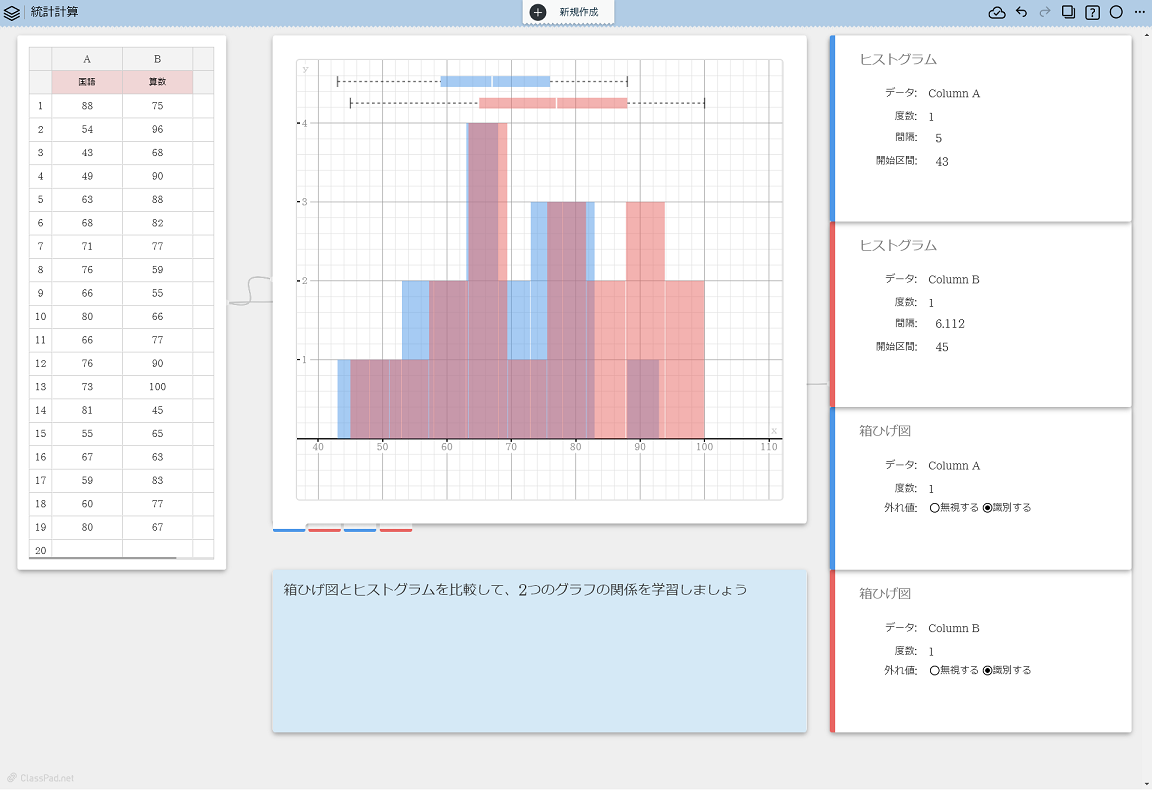The height and width of the screenshot is (790, 1152).
Task: Click the 国語 column header cell
Action: pyautogui.click(x=87, y=82)
